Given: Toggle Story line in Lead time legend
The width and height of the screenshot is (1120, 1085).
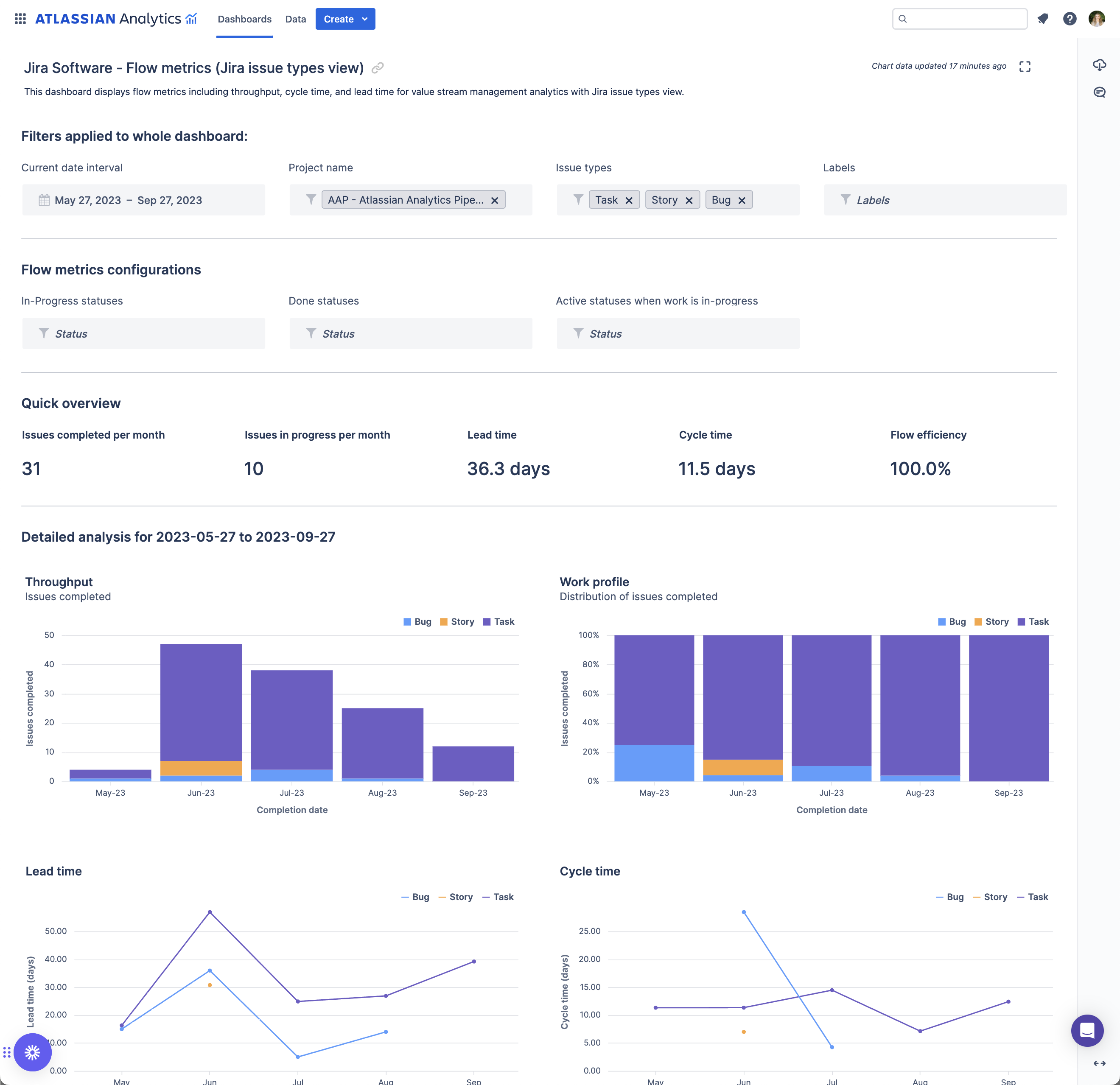Looking at the screenshot, I should pyautogui.click(x=456, y=897).
